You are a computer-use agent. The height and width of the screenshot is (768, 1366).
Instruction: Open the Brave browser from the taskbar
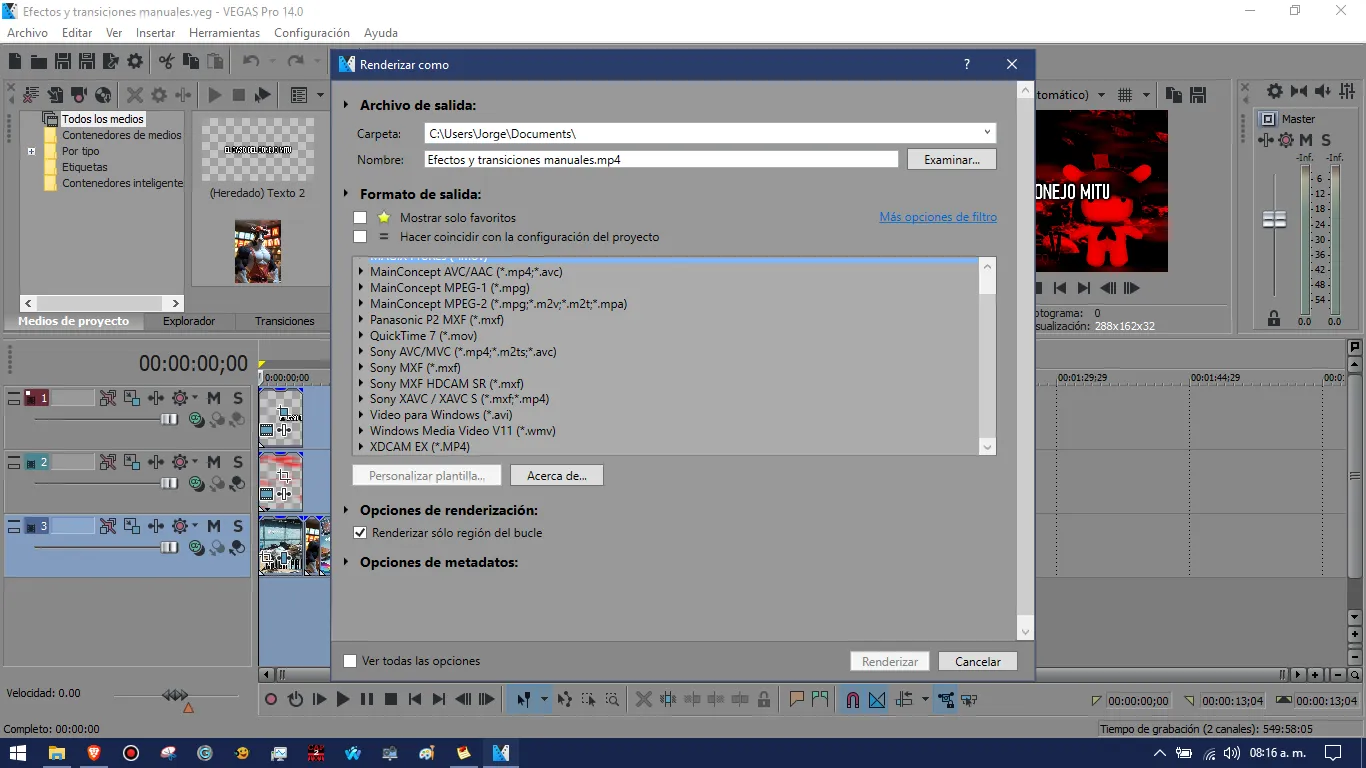click(x=94, y=753)
